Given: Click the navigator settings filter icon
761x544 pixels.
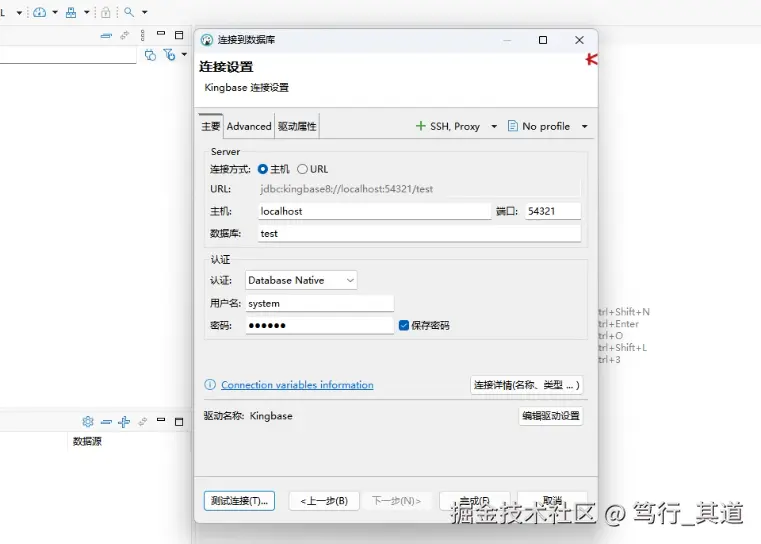Looking at the screenshot, I should coord(150,55).
